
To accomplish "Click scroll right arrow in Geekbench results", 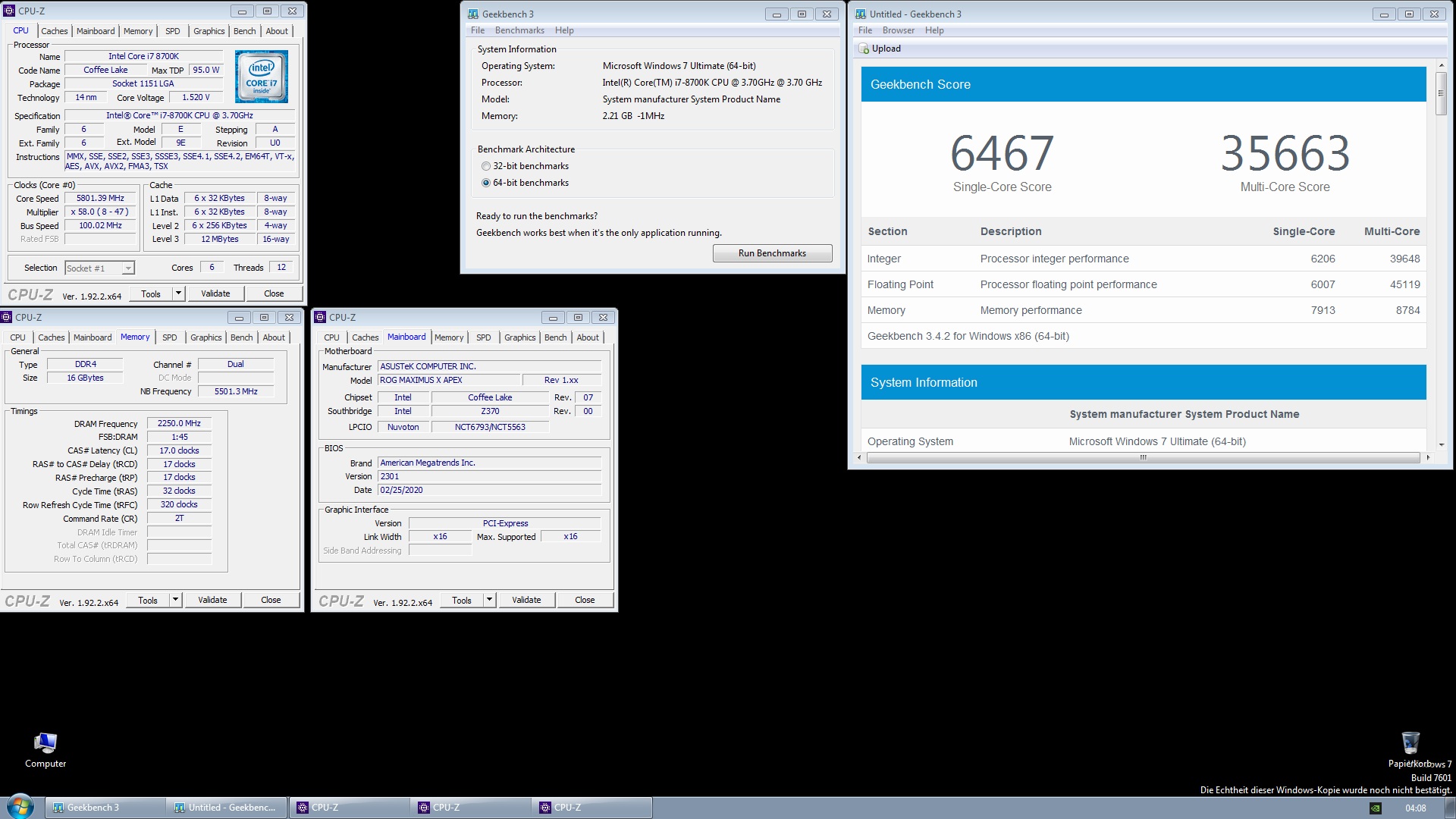I will click(x=1428, y=457).
